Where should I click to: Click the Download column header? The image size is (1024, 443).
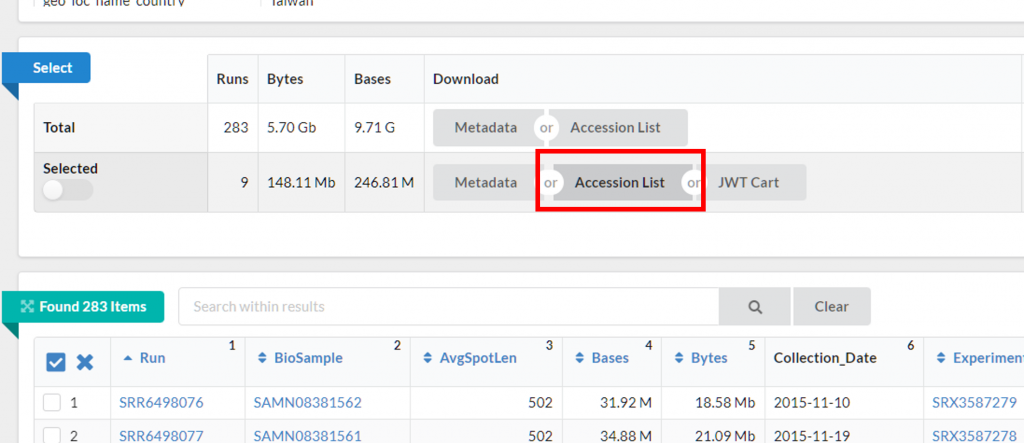[466, 79]
